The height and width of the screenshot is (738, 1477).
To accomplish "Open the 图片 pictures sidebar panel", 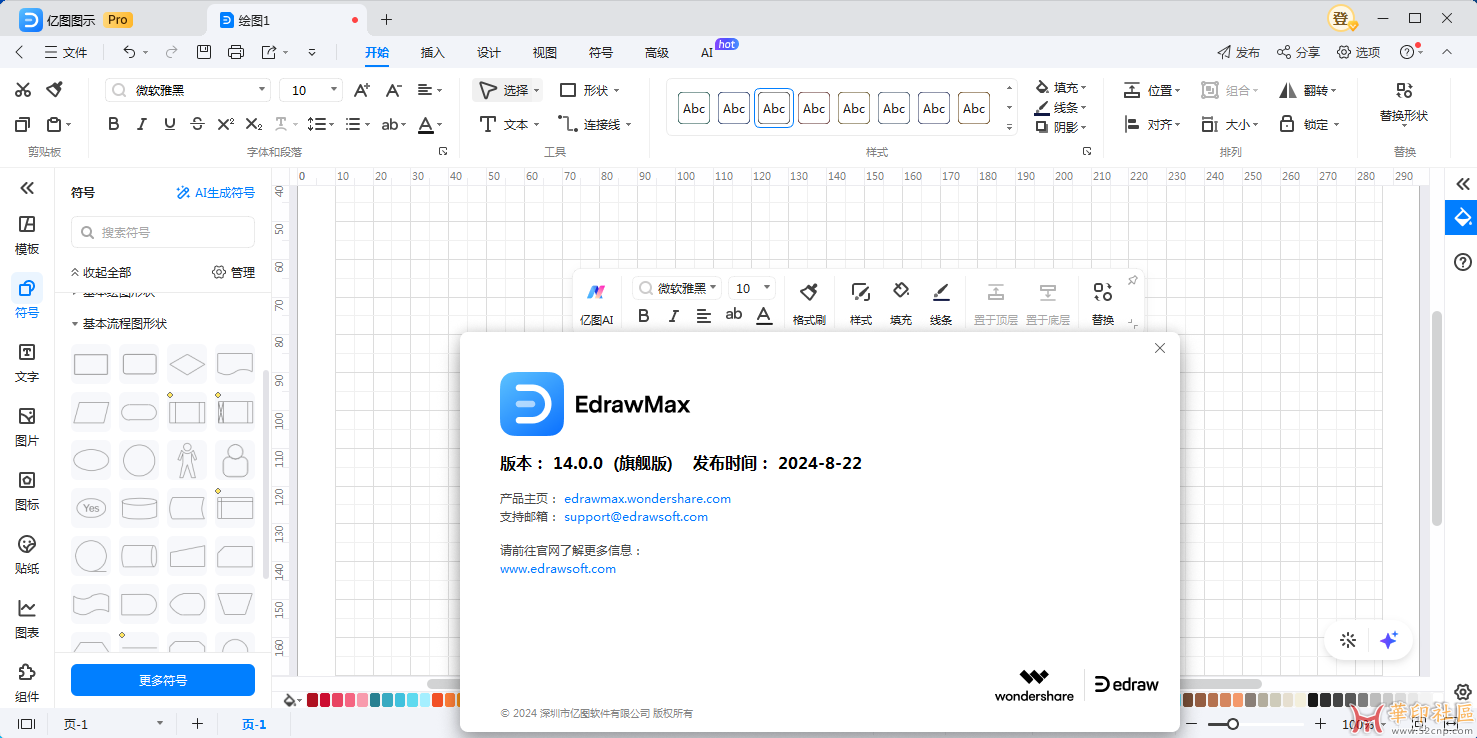I will [27, 426].
